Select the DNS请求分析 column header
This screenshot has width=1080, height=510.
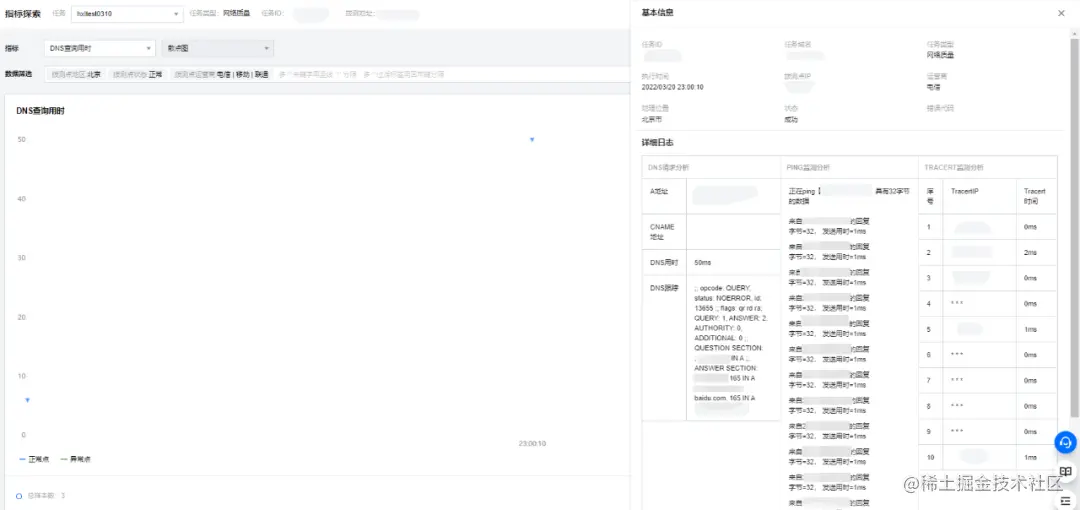pyautogui.click(x=668, y=167)
